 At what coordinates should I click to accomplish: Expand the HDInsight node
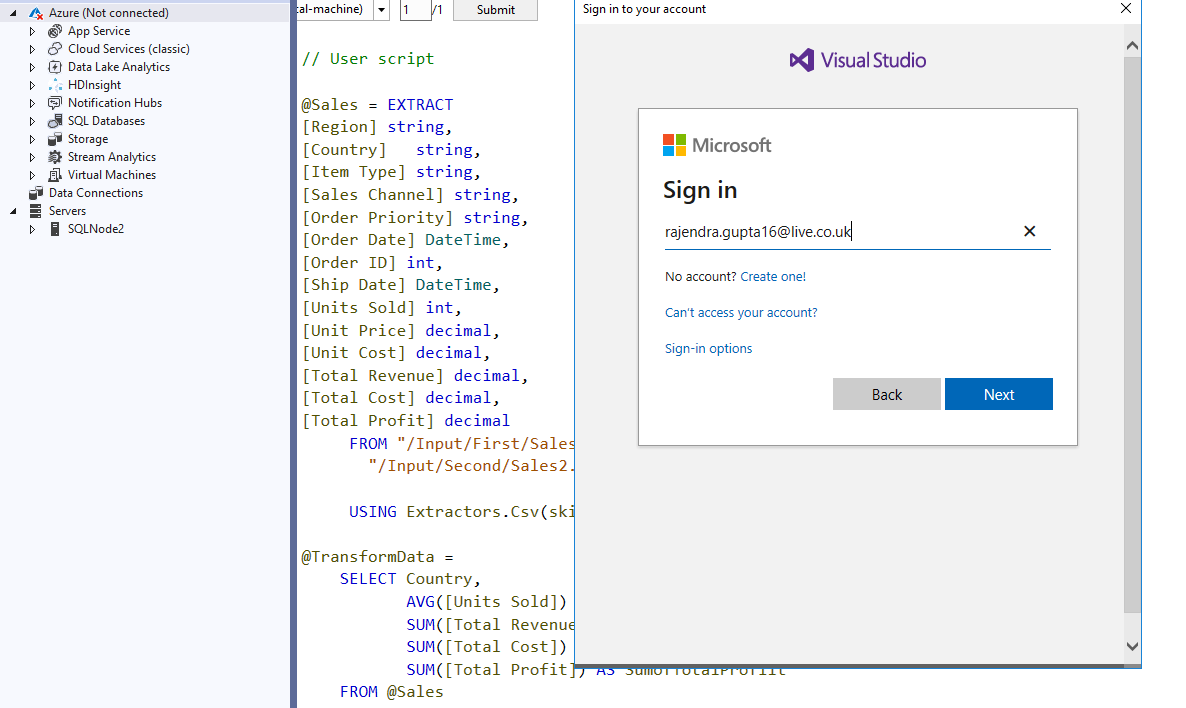(x=32, y=85)
